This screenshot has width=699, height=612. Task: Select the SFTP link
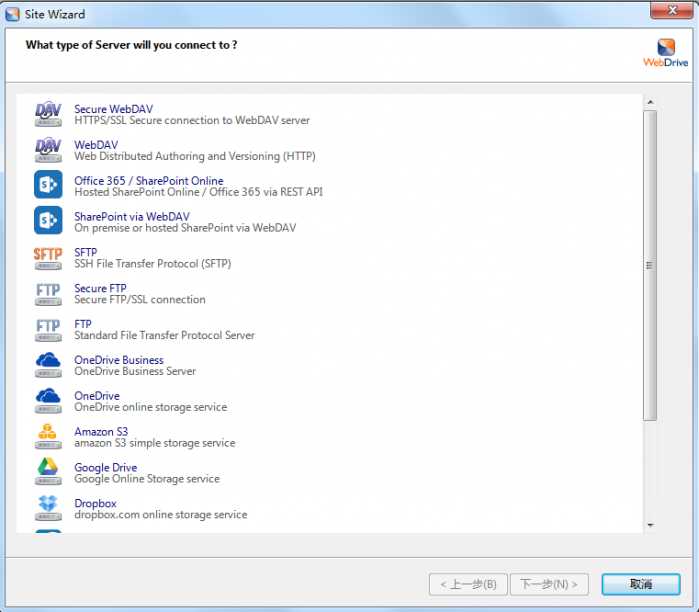click(x=85, y=252)
